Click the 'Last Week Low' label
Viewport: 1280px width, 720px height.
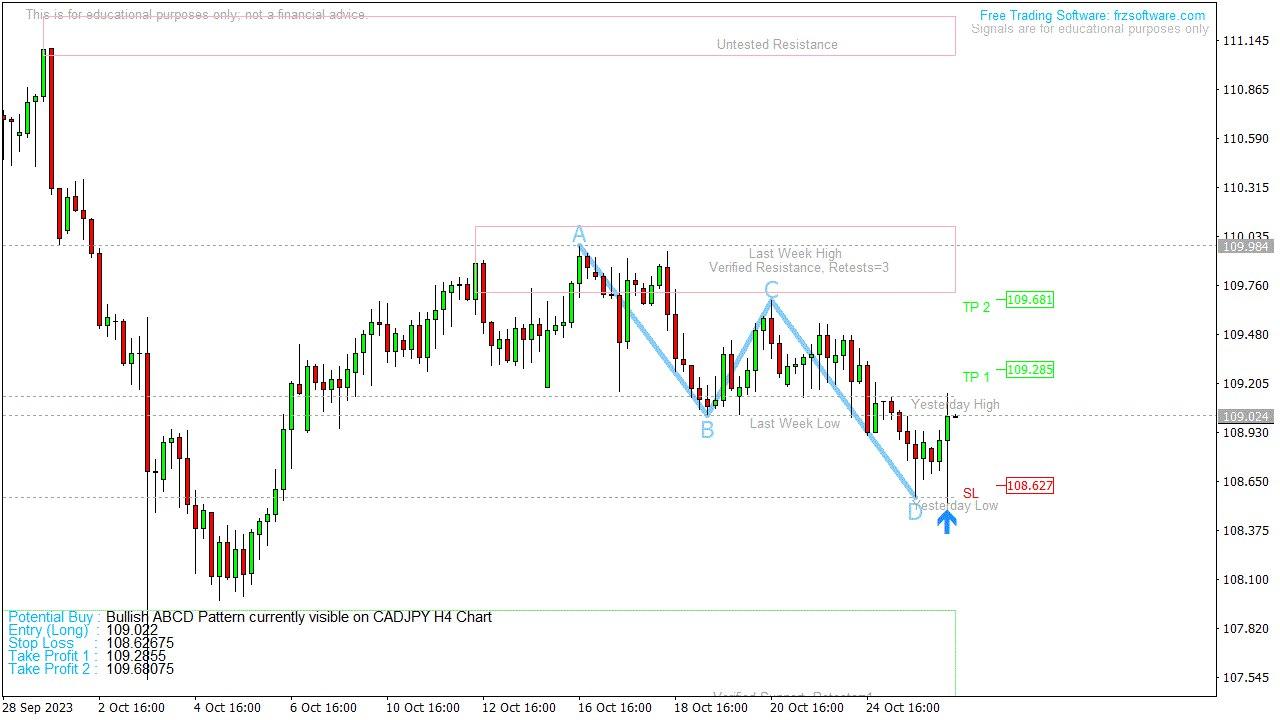(795, 423)
